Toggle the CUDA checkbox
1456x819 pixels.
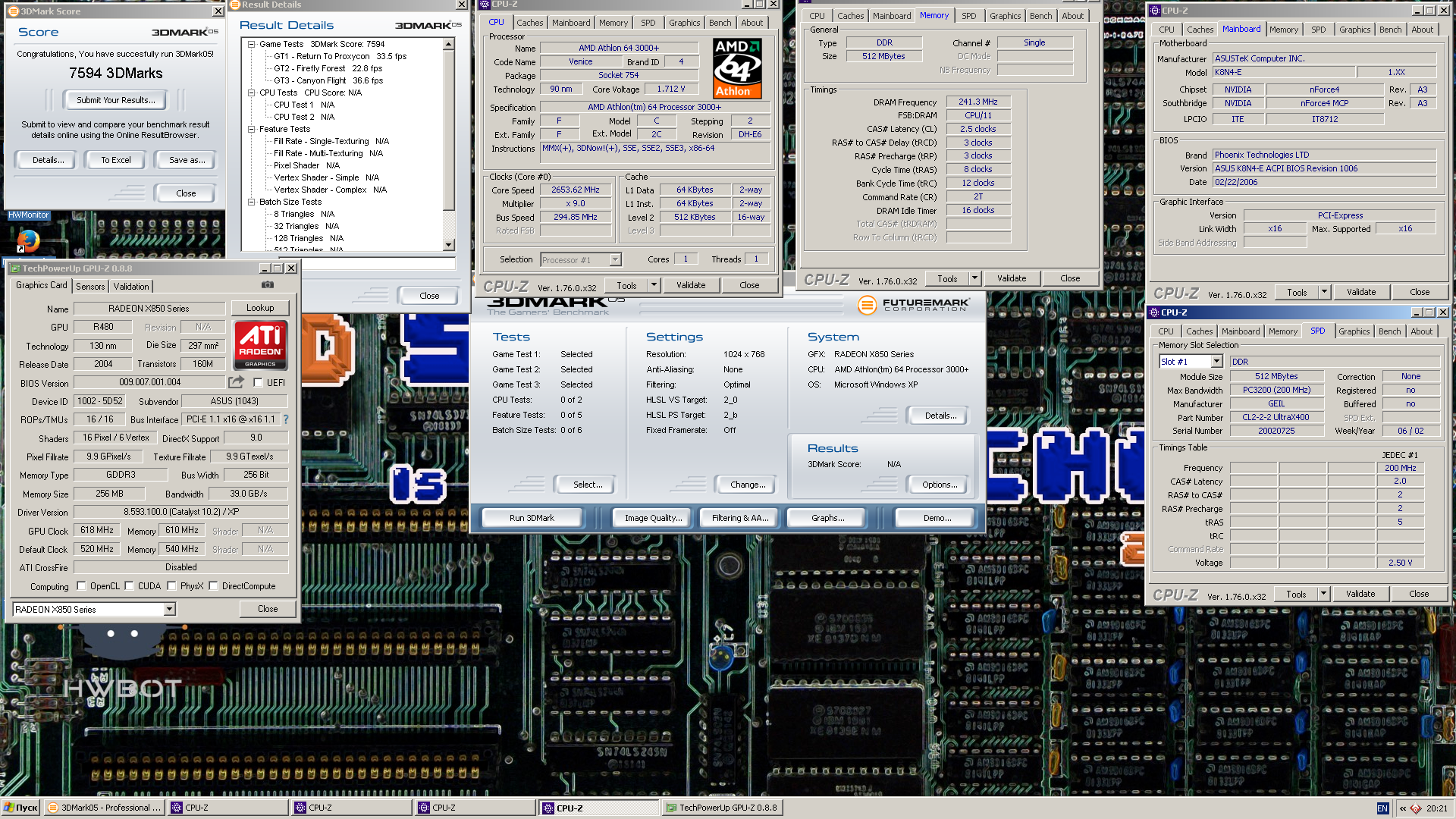(x=129, y=585)
